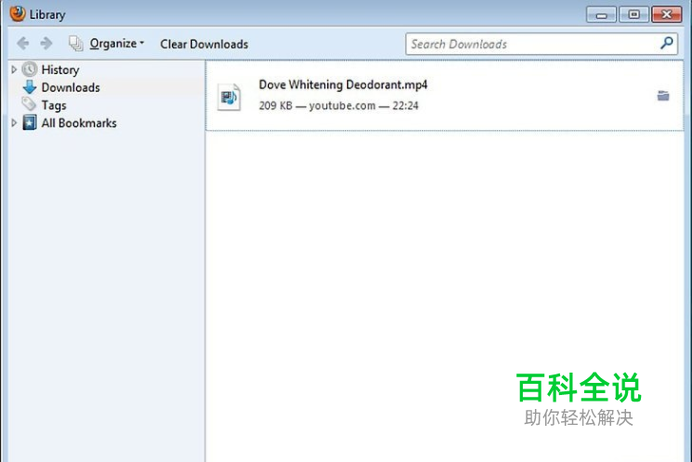Click the Back arrow in the toolbar
This screenshot has height=462, width=692.
(x=23, y=43)
